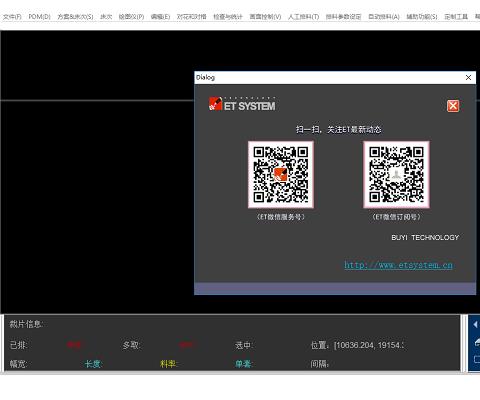Open the 人工排料(T) menu
The height and width of the screenshot is (400, 480).
pyautogui.click(x=303, y=17)
